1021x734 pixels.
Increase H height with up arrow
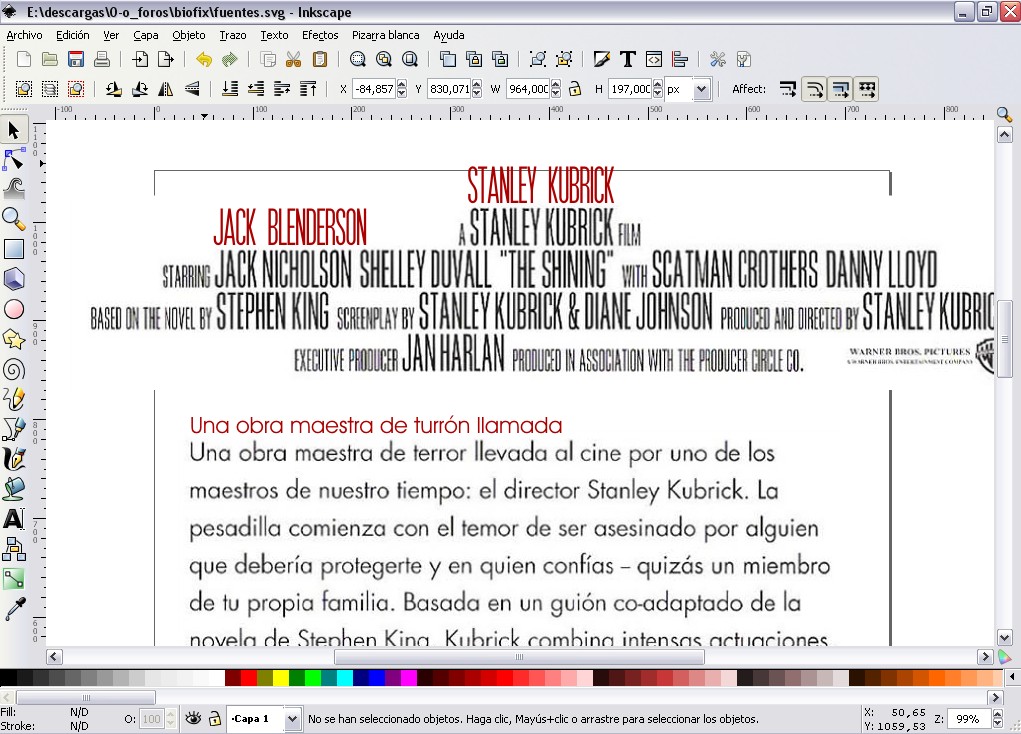coord(658,84)
